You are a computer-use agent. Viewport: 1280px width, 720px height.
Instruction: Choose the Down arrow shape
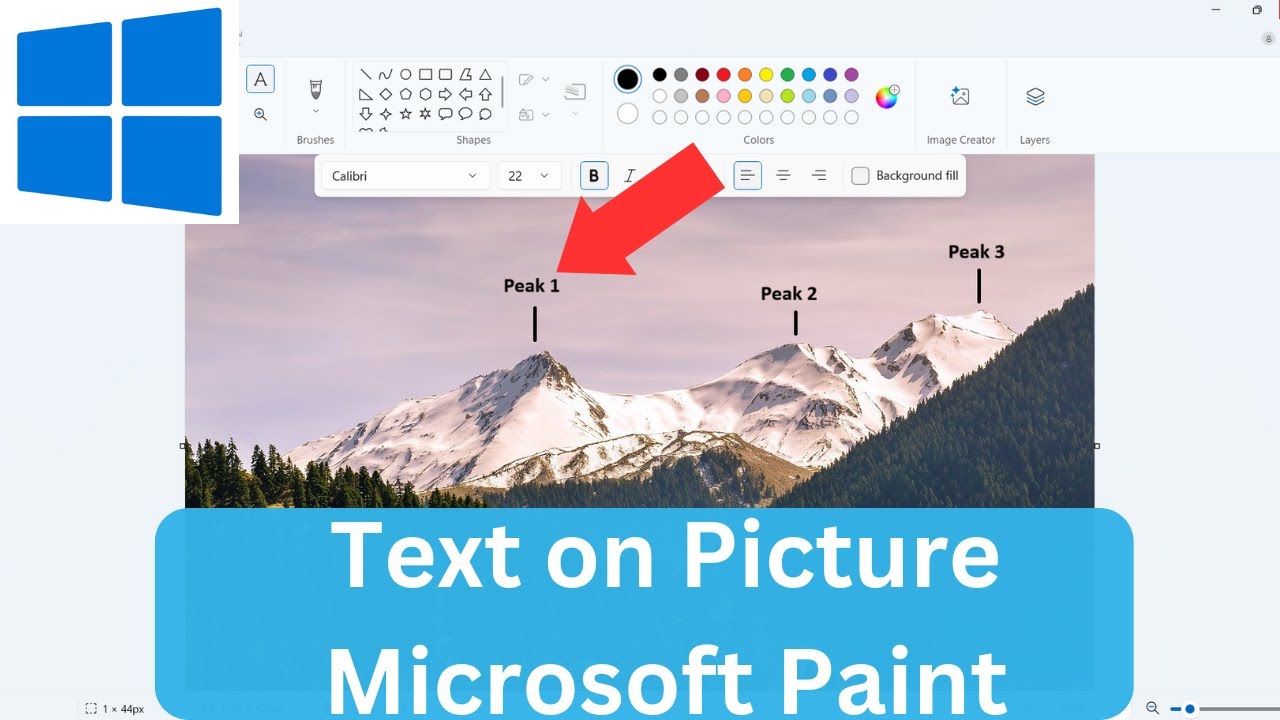pos(366,114)
